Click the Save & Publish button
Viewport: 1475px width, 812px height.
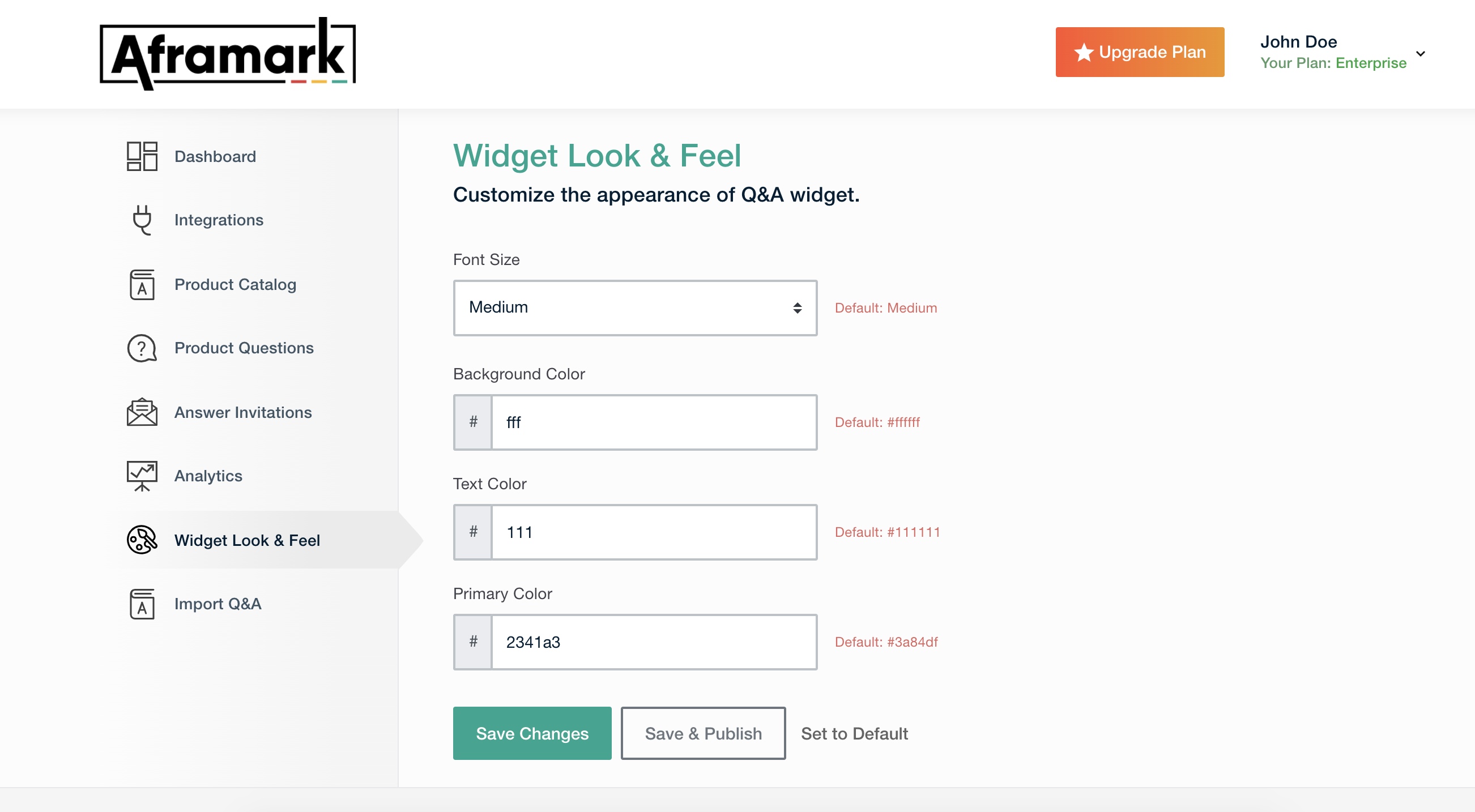pyautogui.click(x=702, y=733)
